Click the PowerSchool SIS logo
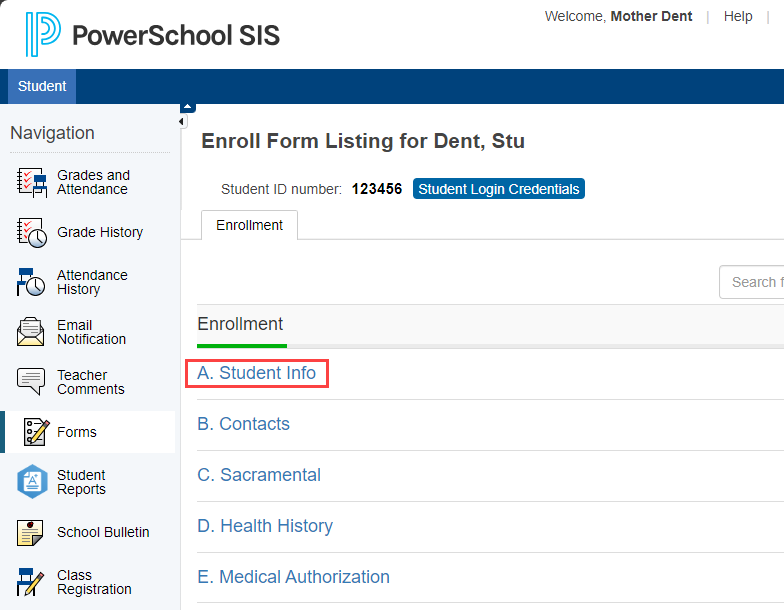 tap(152, 35)
